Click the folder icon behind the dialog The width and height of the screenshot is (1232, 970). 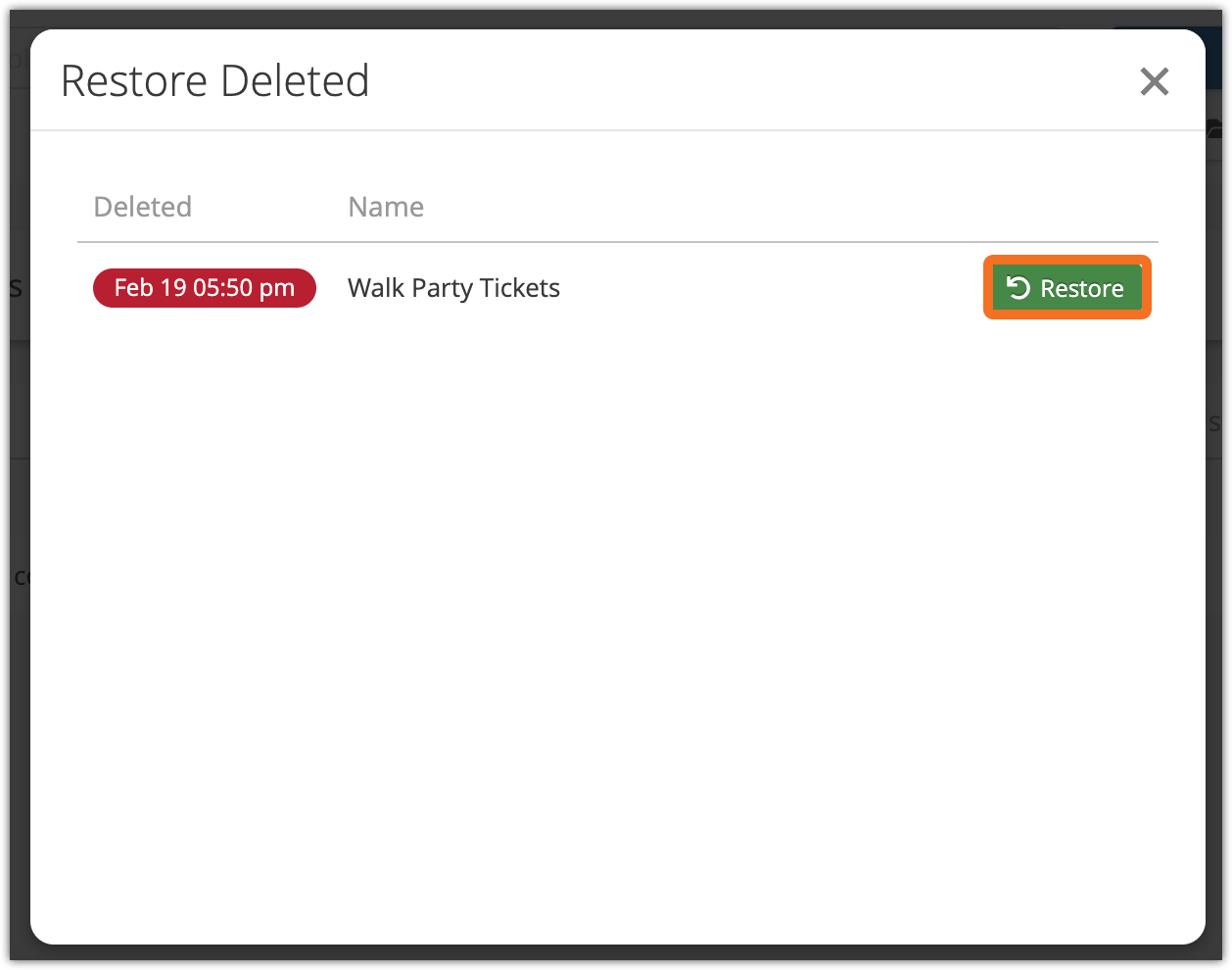point(1216,127)
